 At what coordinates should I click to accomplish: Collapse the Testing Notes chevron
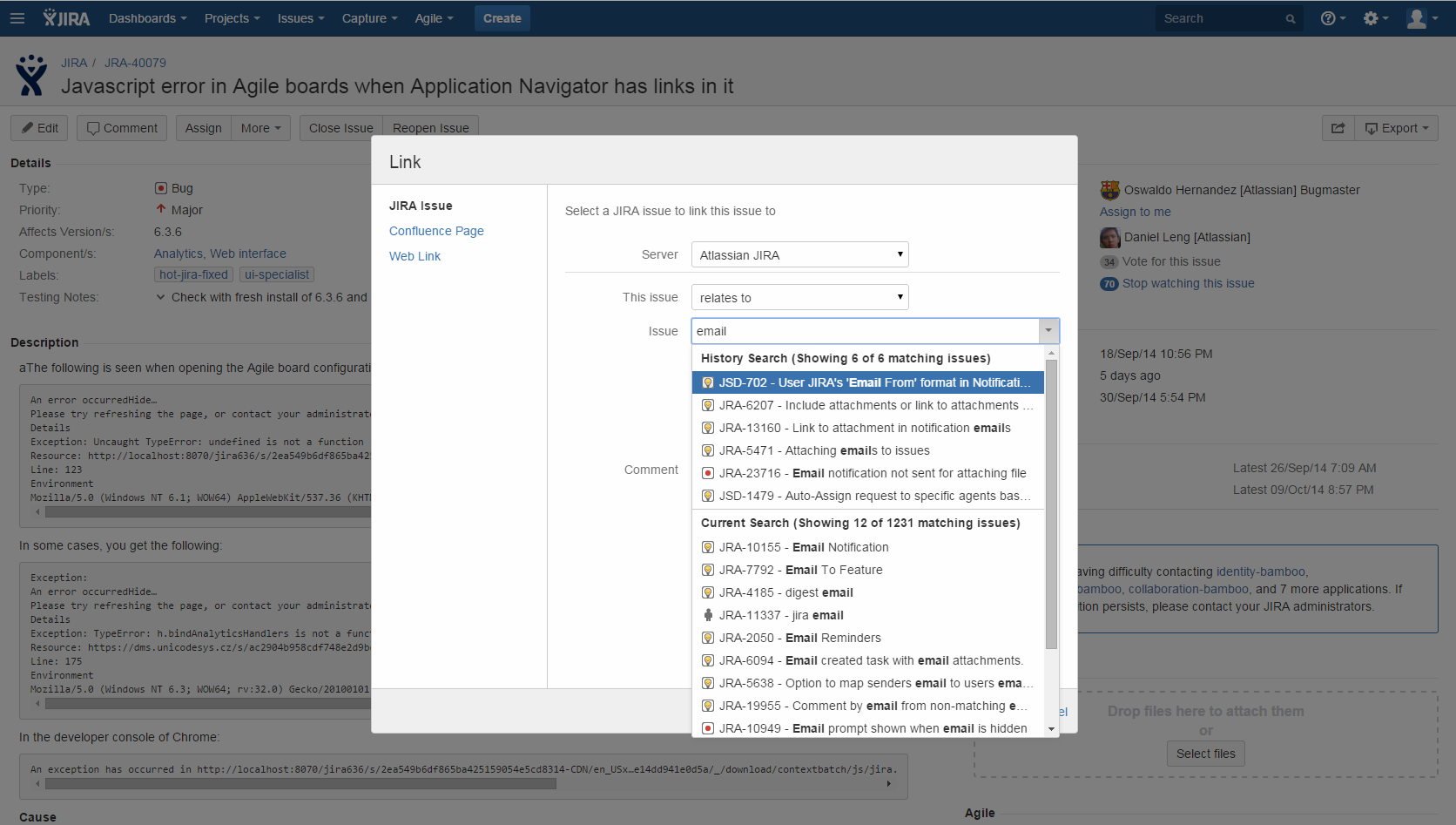coord(160,297)
